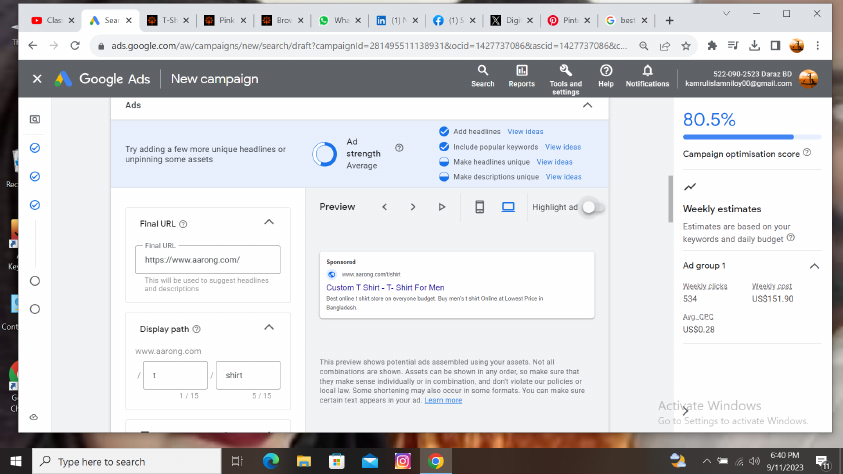This screenshot has height=474, width=843.
Task: Open new browser tab
Action: [x=669, y=20]
